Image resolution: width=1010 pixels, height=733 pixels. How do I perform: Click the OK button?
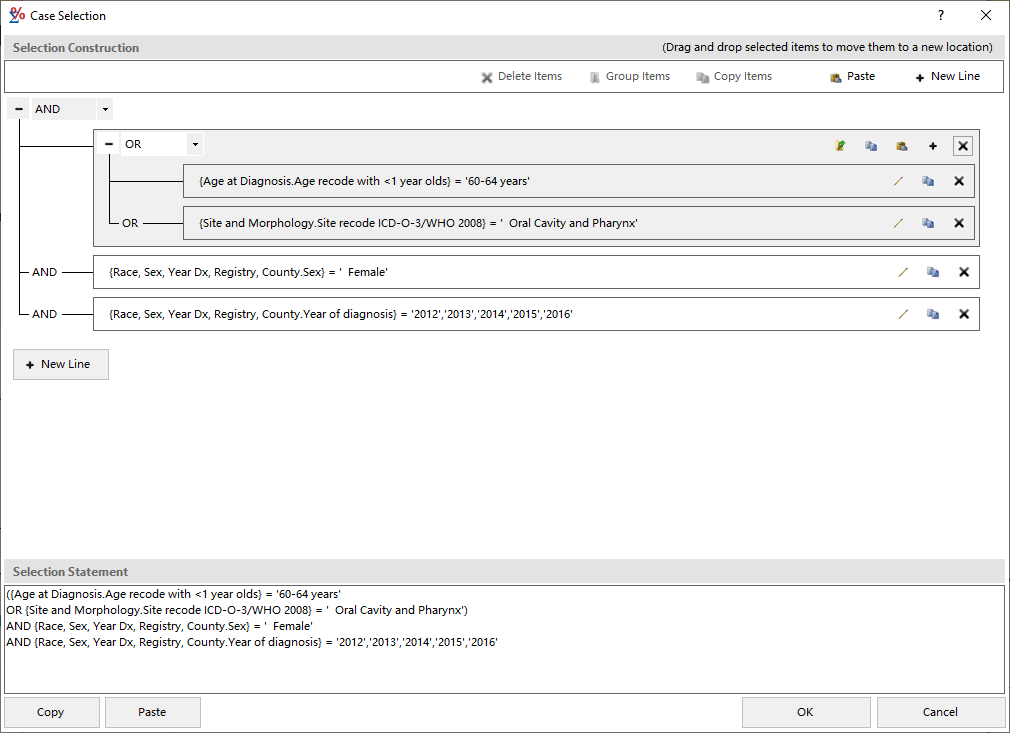pyautogui.click(x=805, y=711)
